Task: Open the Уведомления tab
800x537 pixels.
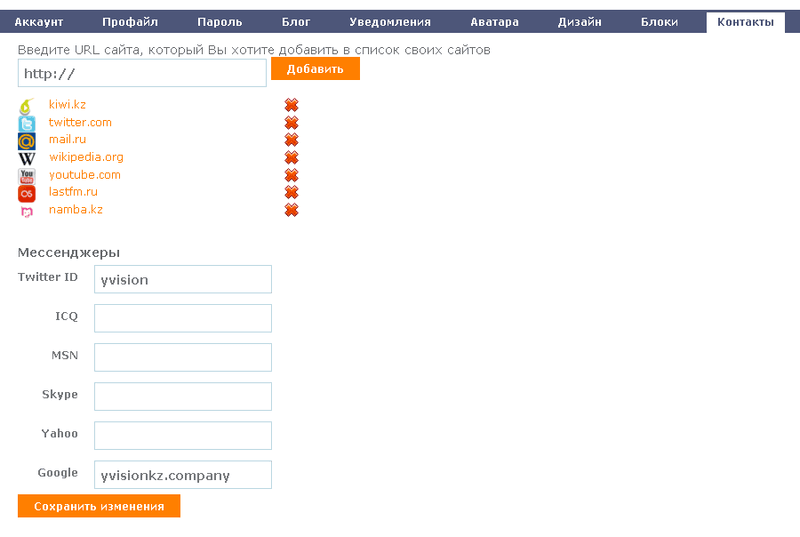Action: click(x=390, y=22)
